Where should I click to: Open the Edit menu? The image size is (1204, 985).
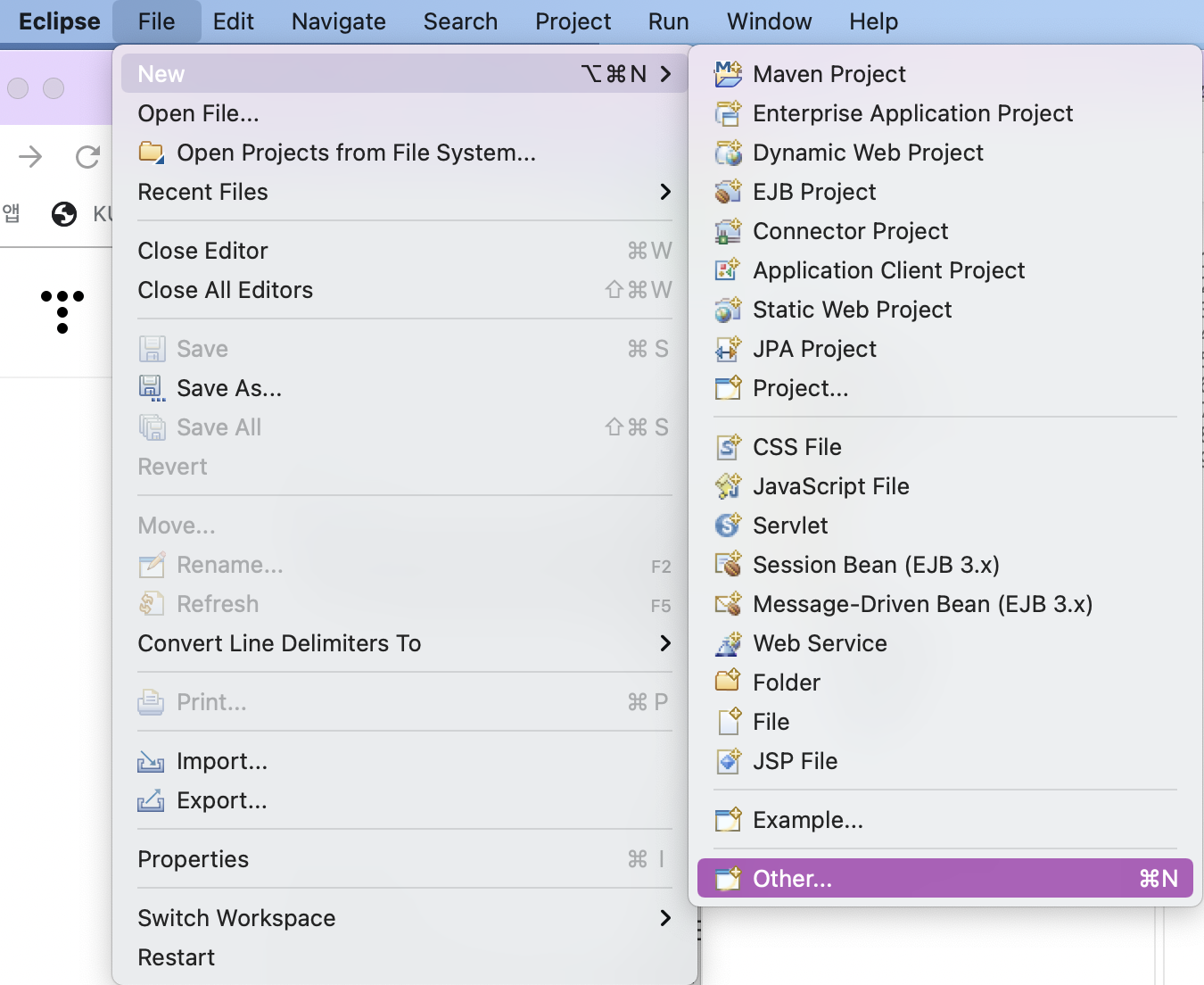[234, 21]
